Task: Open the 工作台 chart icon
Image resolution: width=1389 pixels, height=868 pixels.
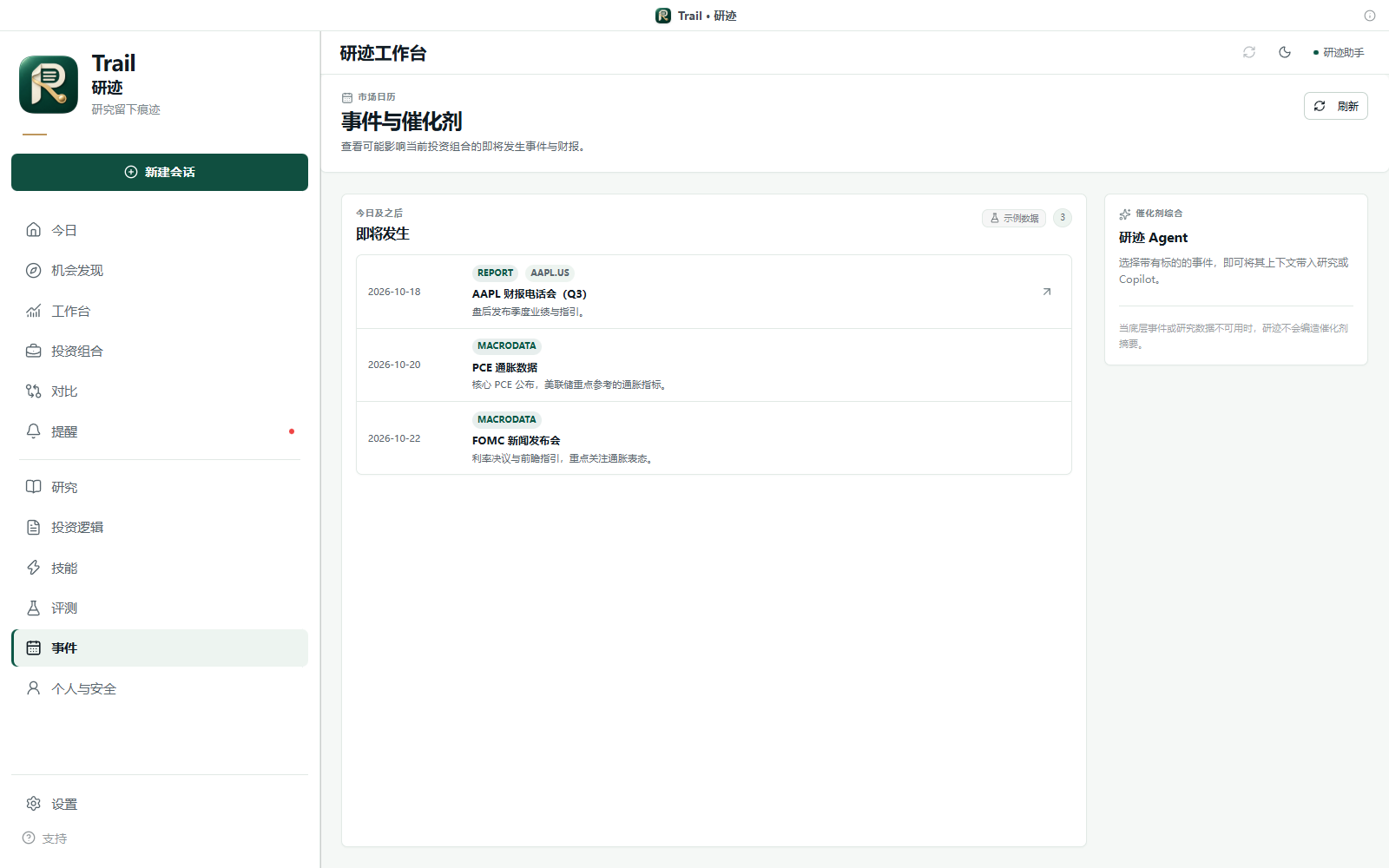Action: click(33, 311)
